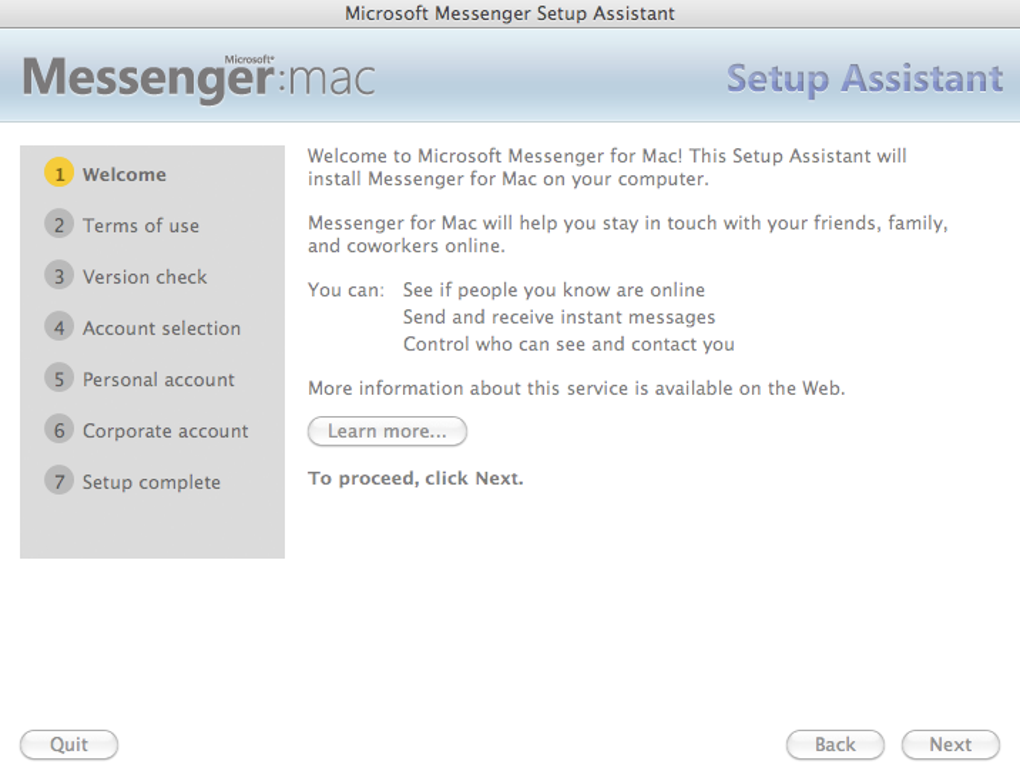Click the Back button

click(835, 745)
